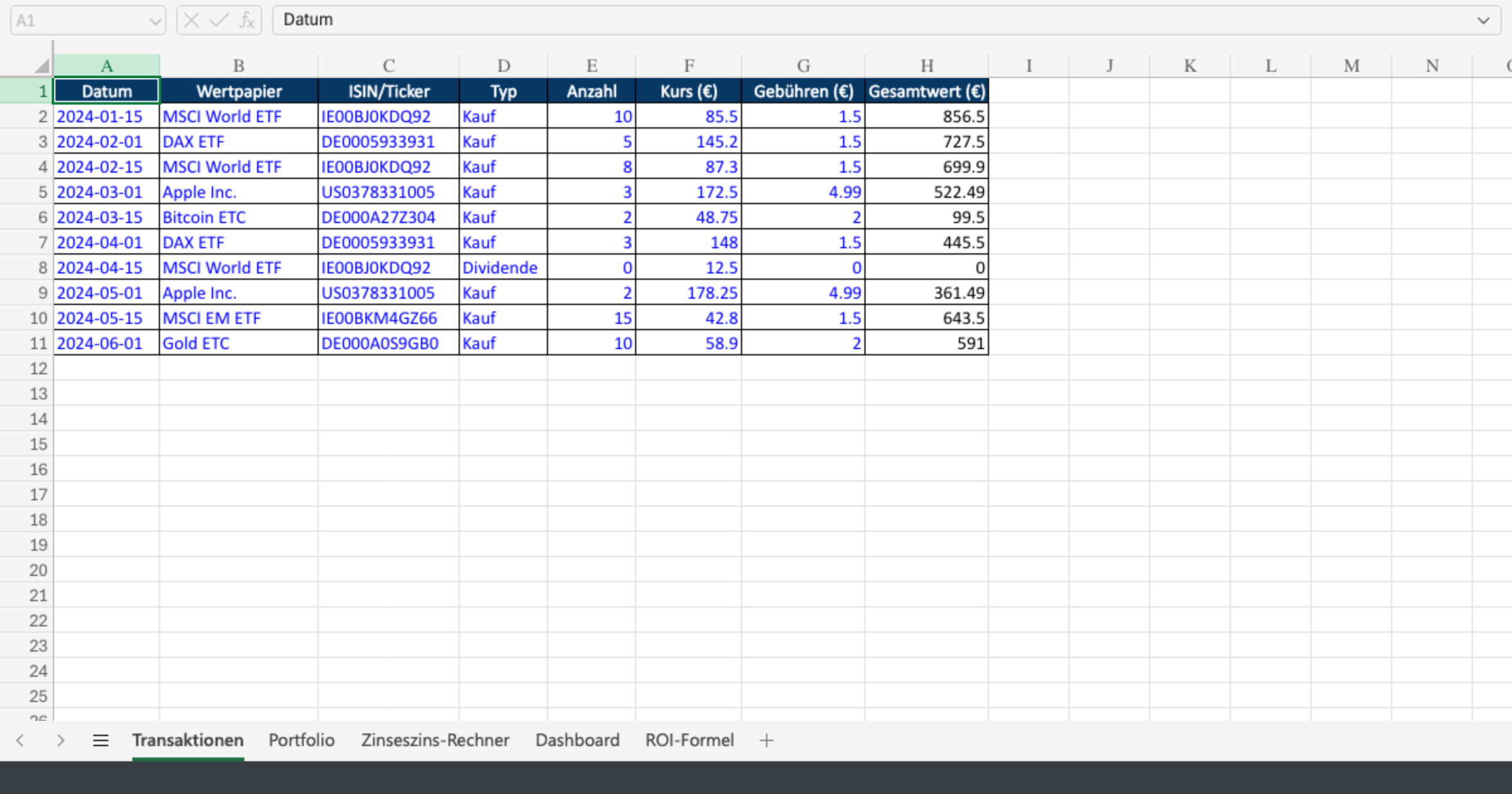Switch to the Portfolio sheet tab
The width and height of the screenshot is (1512, 794).
301,740
